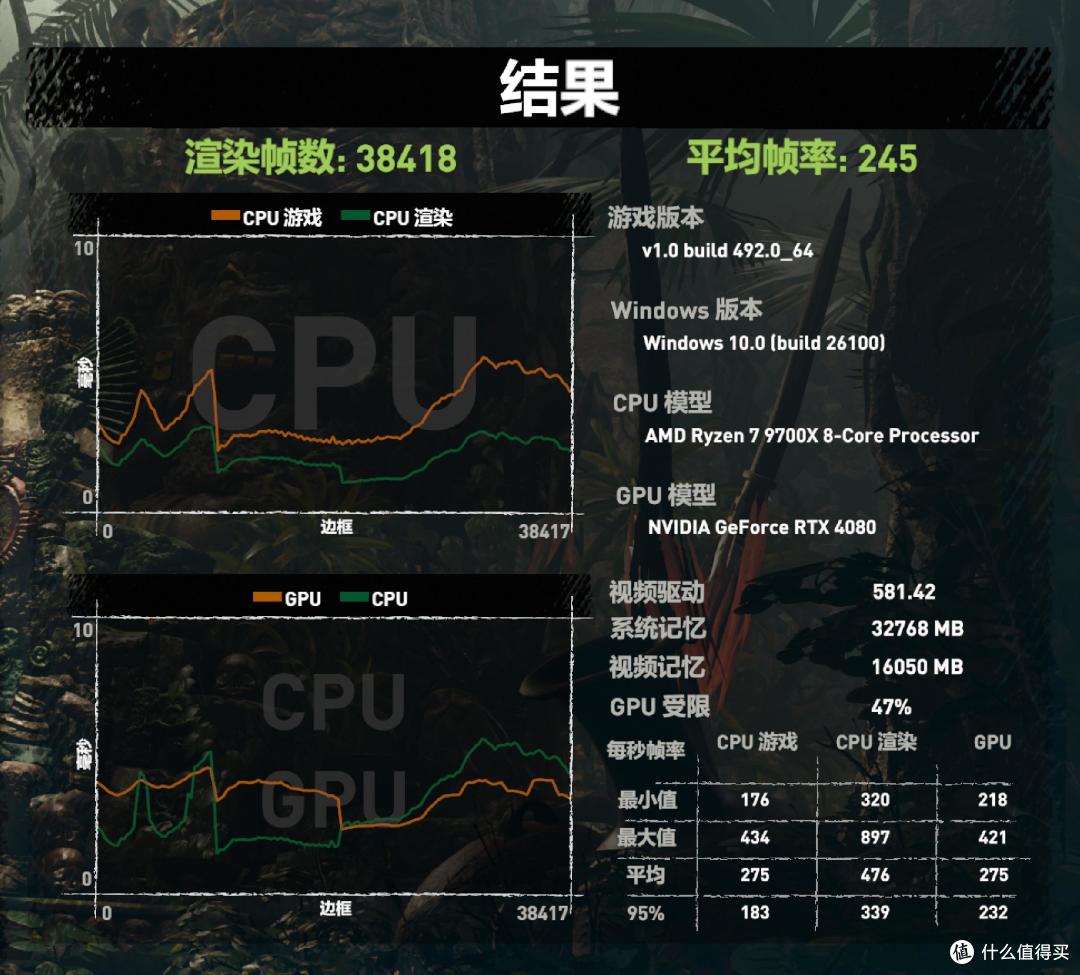1080x975 pixels.
Task: Select Windows 10.0 (build 26100) text
Action: point(764,343)
